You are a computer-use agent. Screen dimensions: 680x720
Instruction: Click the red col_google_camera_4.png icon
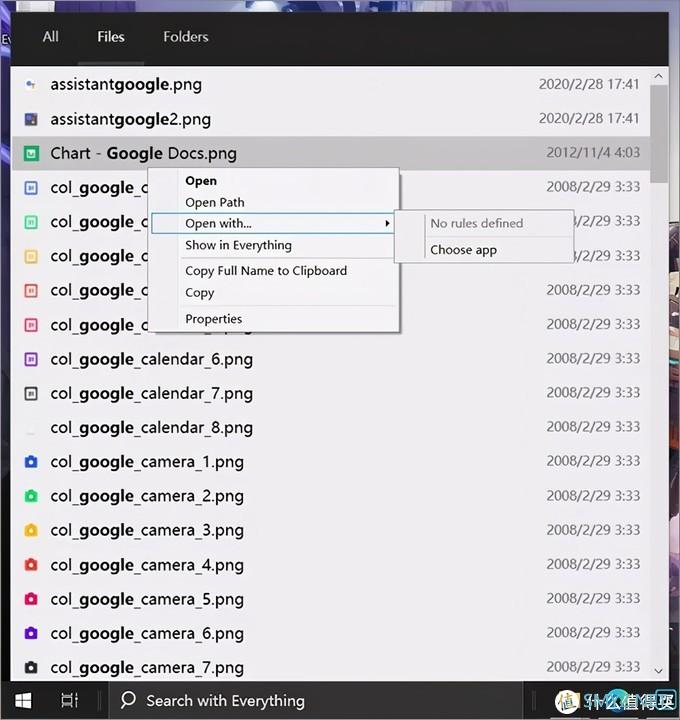pyautogui.click(x=31, y=565)
